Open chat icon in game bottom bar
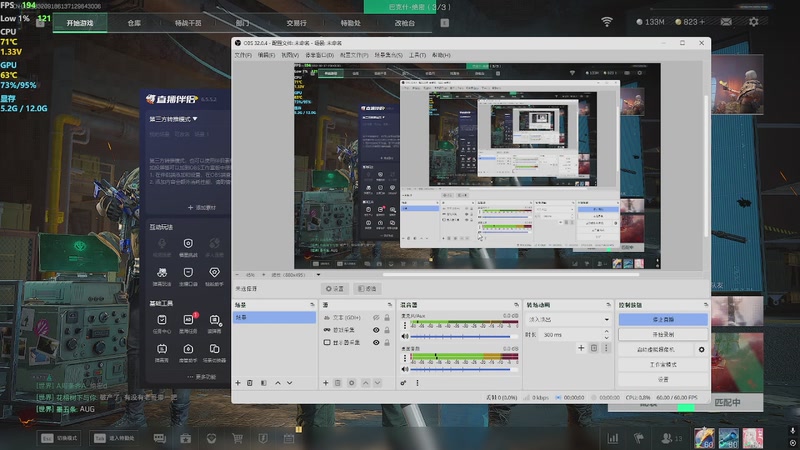Viewport: 800px width, 450px height. [160, 438]
